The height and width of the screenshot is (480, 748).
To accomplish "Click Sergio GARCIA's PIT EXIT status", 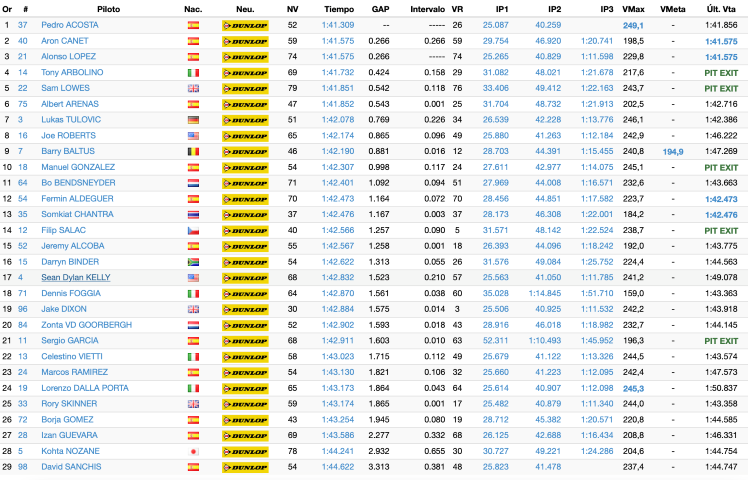I will tap(721, 341).
